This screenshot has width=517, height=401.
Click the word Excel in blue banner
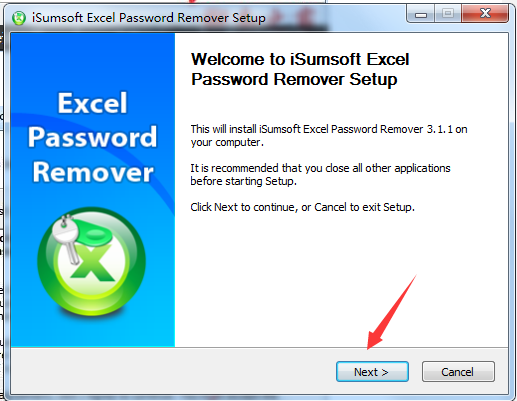click(92, 103)
